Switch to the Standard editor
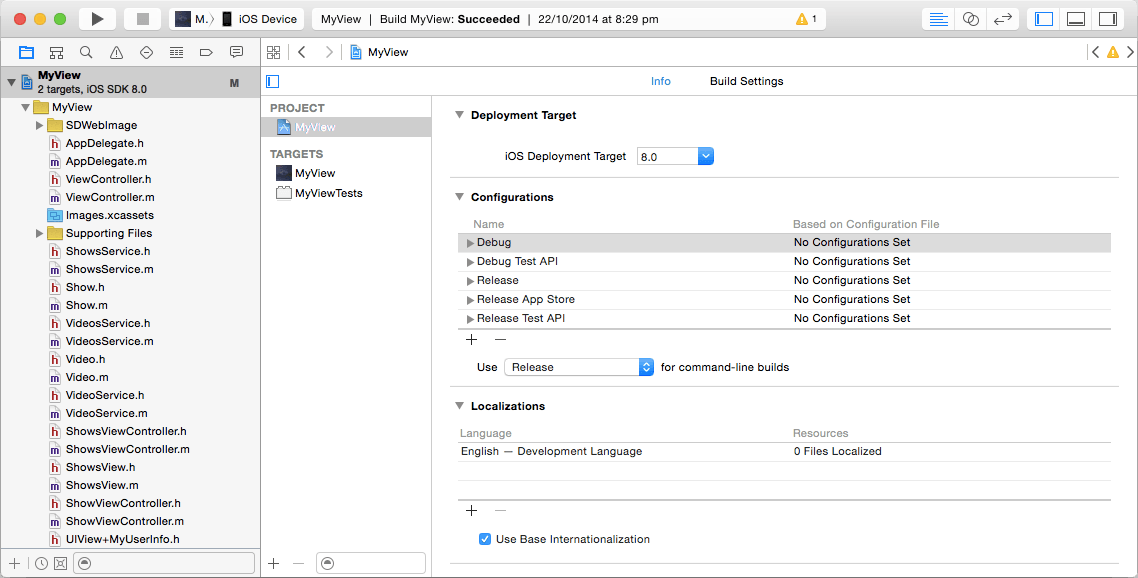Screen dimensions: 1138x578 [x=938, y=19]
